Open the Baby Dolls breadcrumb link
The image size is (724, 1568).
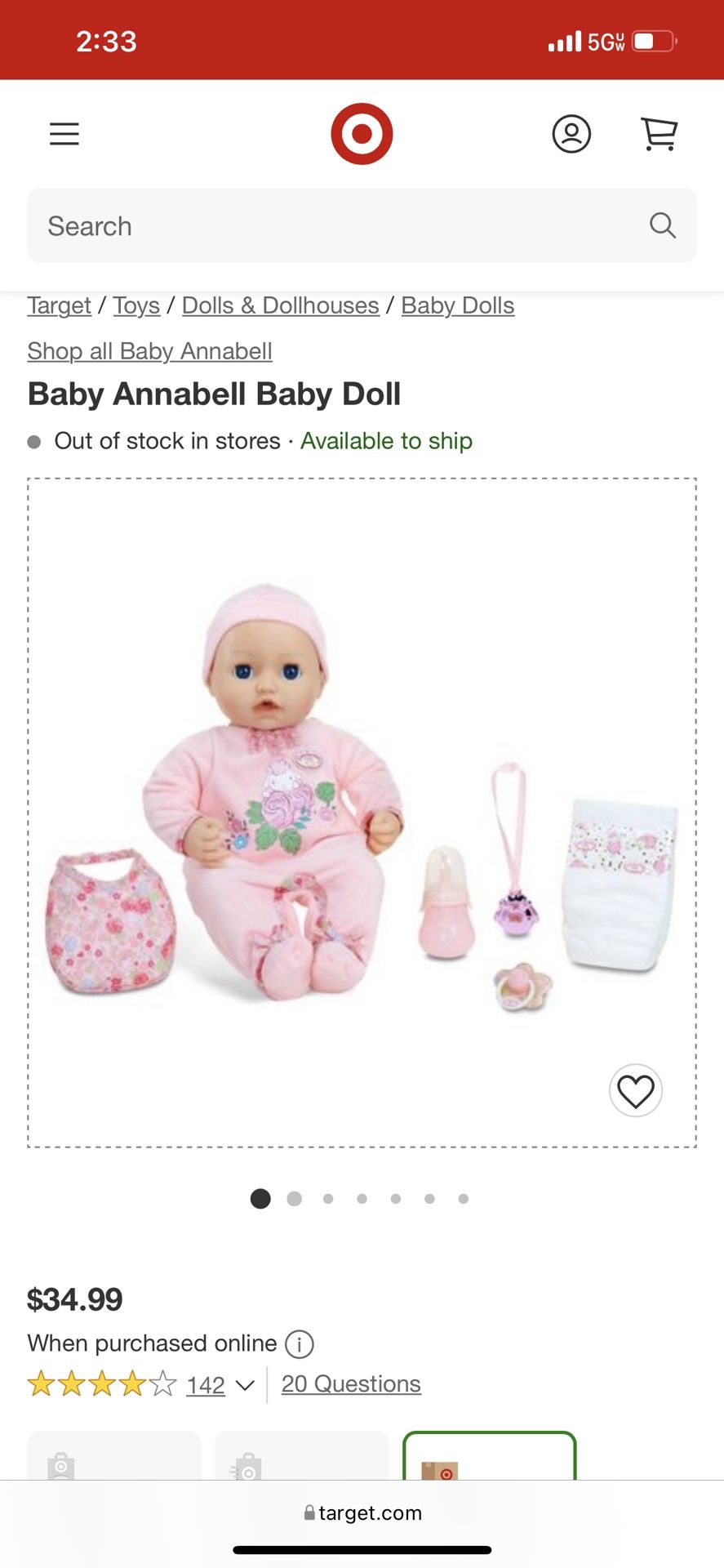(458, 305)
